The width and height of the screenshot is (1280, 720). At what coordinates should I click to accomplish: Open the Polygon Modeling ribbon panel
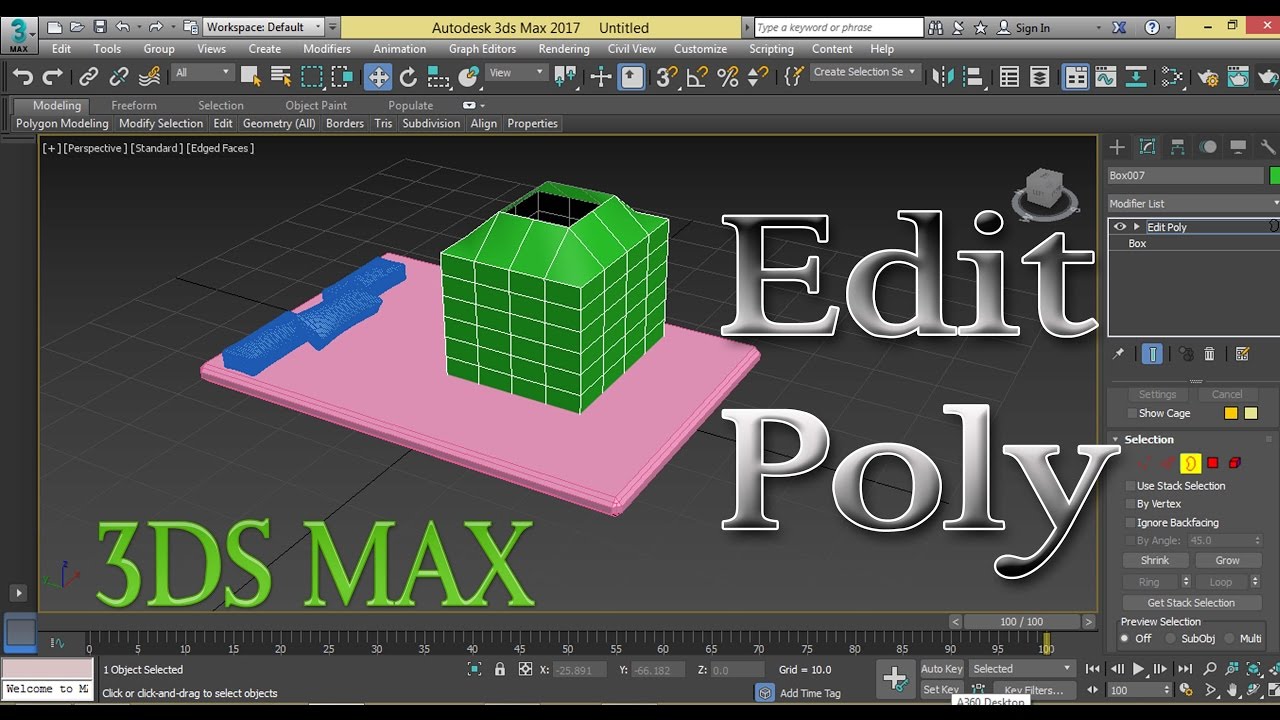62,123
